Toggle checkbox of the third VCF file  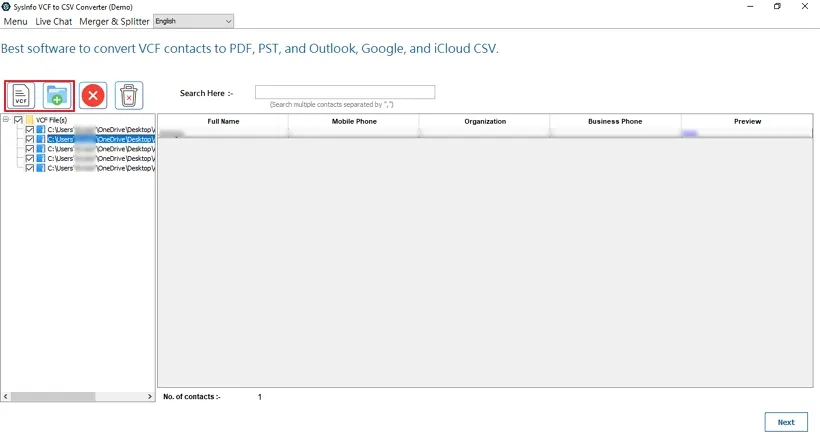pos(30,149)
